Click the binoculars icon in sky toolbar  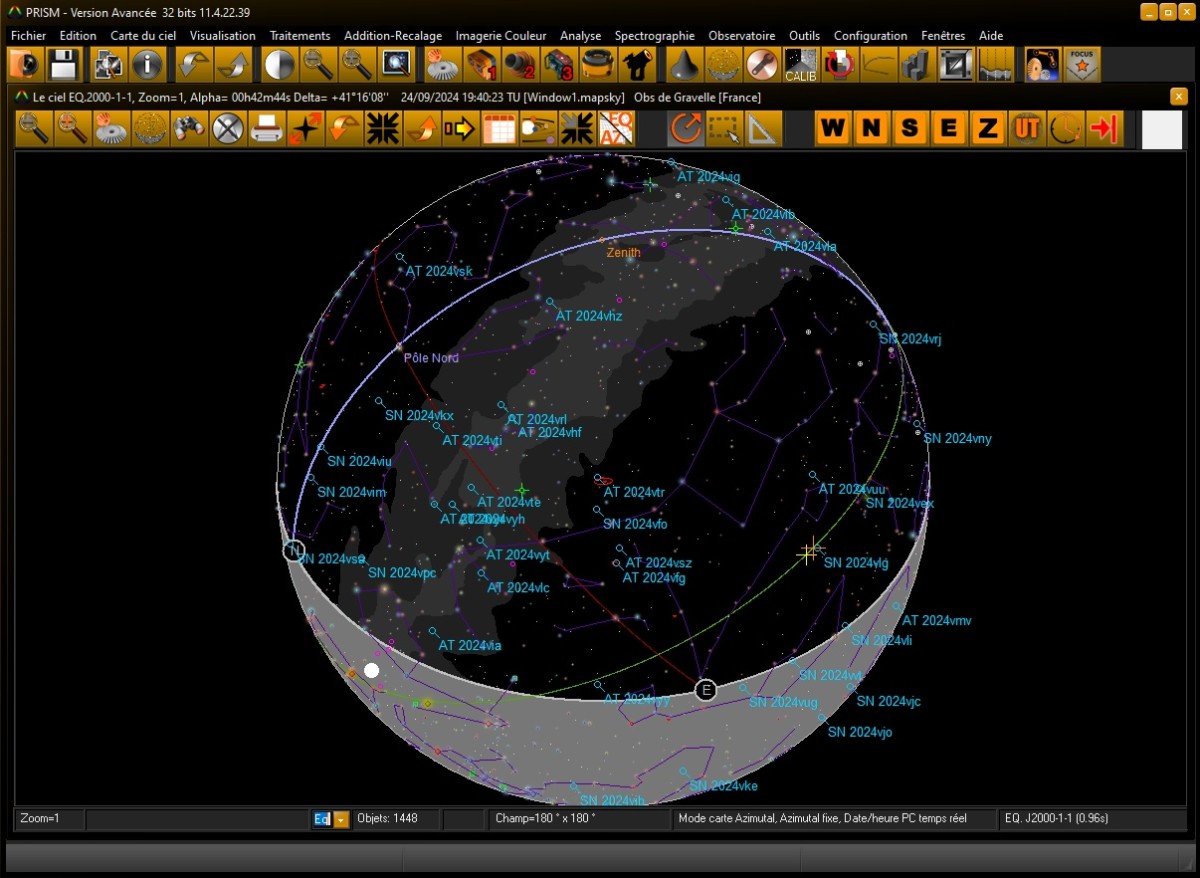(x=189, y=129)
